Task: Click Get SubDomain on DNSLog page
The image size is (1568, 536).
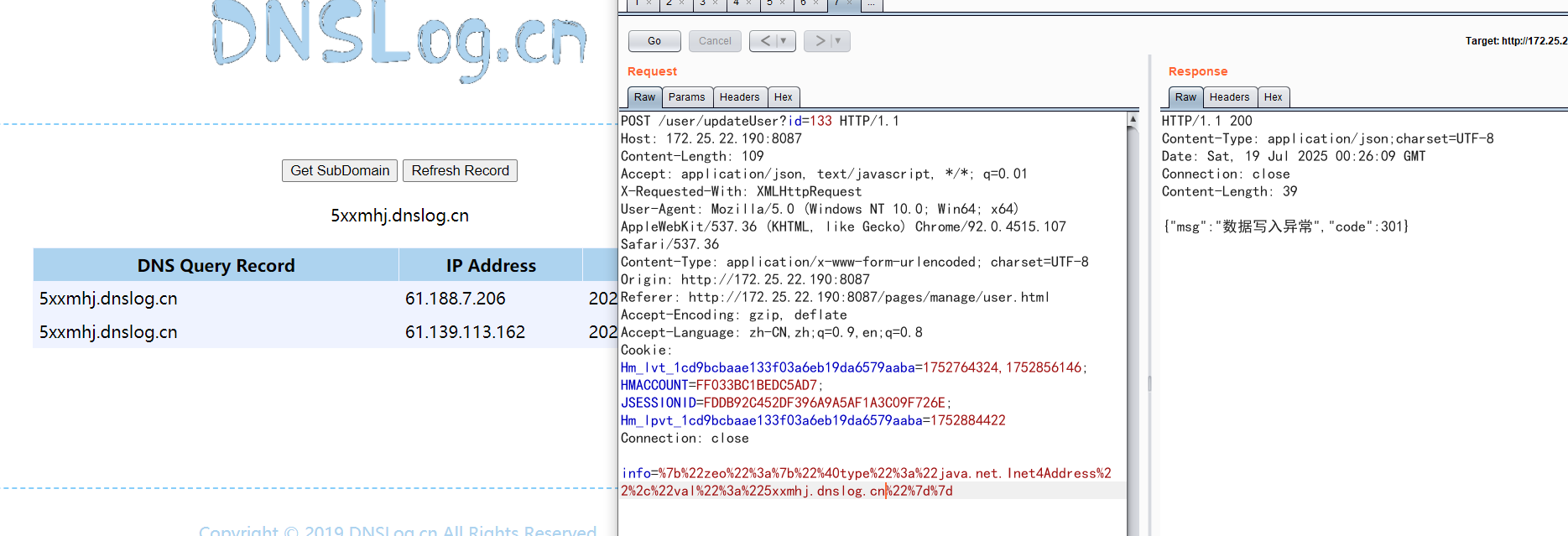Action: click(340, 170)
